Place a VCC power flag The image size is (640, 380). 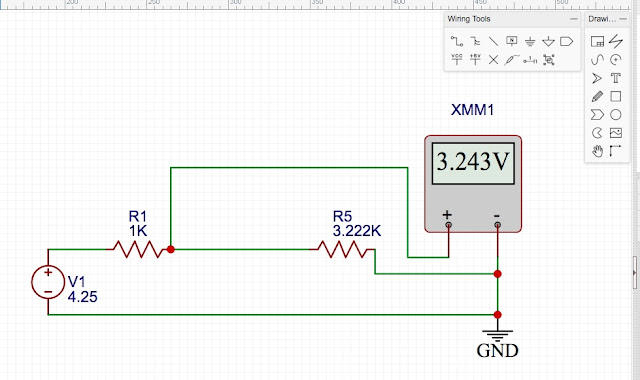click(x=457, y=60)
